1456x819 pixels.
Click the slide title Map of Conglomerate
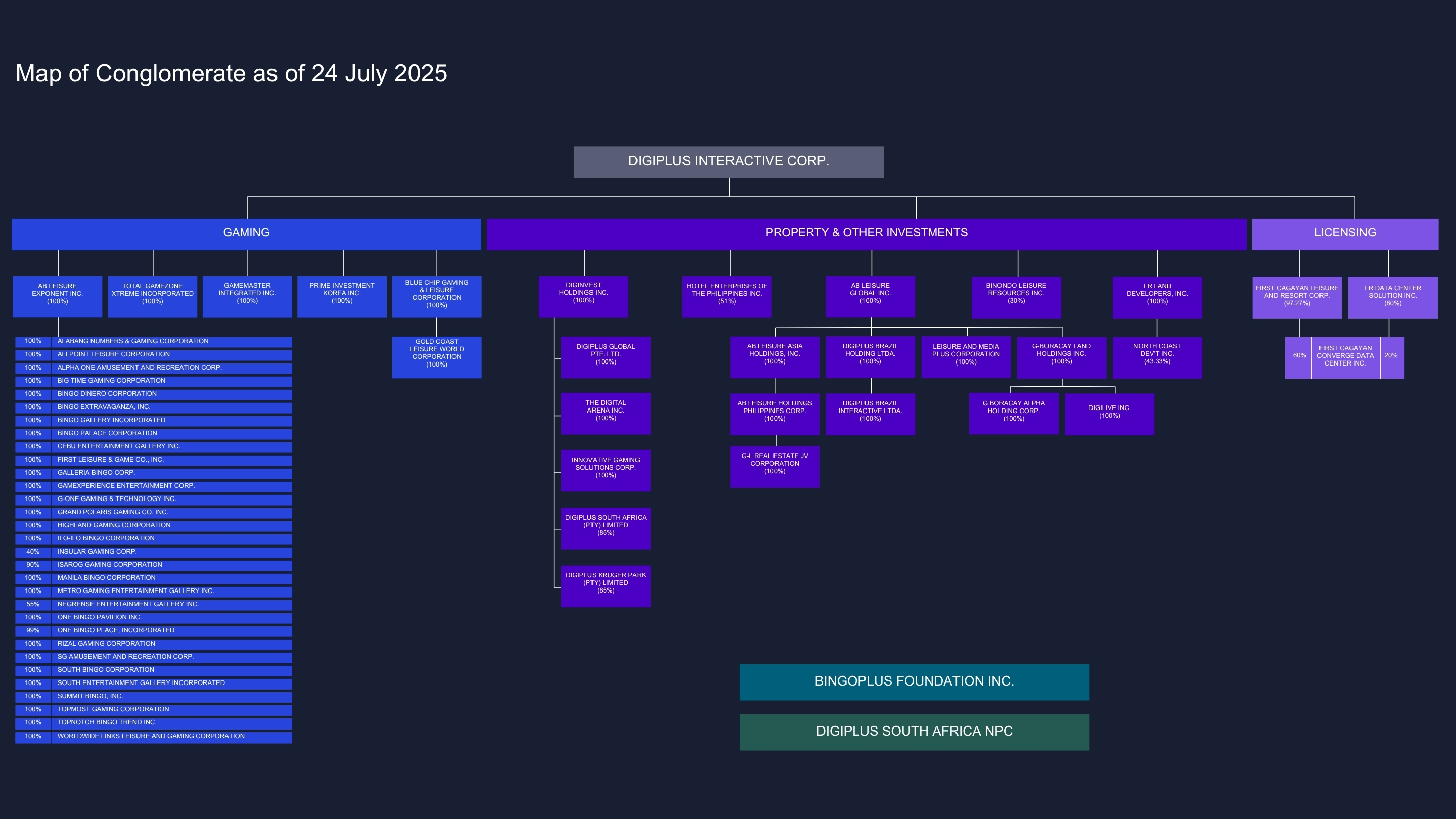pyautogui.click(x=231, y=73)
